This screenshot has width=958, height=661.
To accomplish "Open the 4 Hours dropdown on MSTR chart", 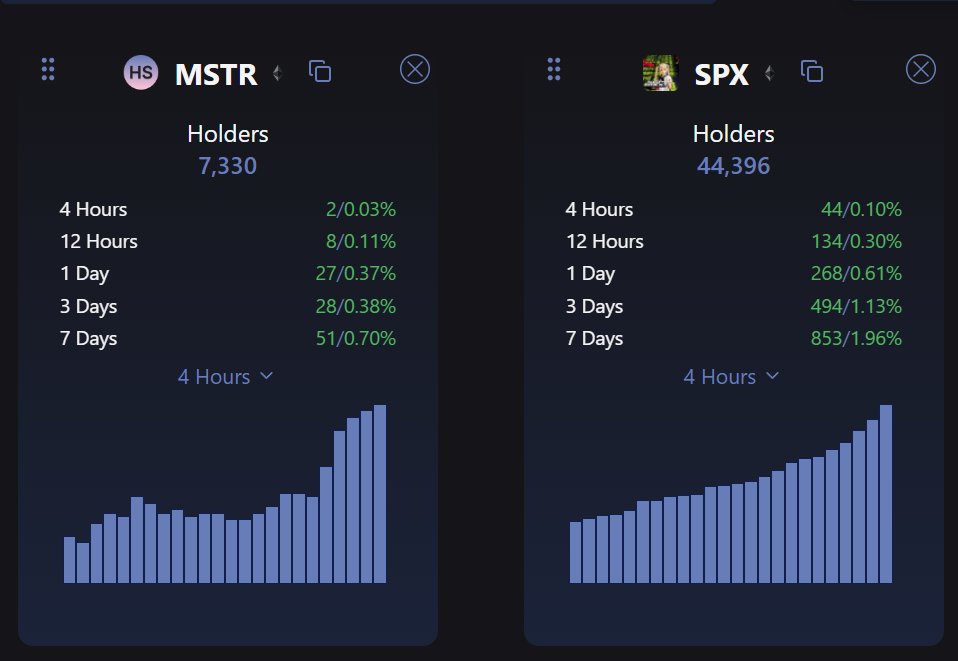I will click(225, 377).
